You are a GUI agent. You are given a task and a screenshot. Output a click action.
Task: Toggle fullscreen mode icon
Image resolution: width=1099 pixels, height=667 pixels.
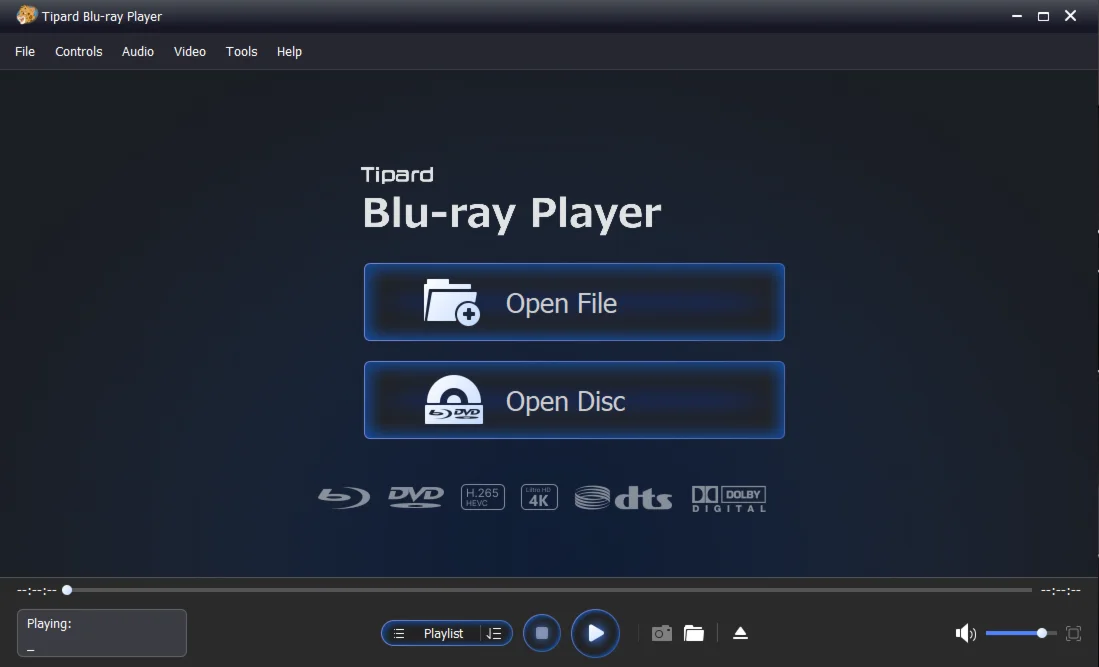coord(1073,633)
